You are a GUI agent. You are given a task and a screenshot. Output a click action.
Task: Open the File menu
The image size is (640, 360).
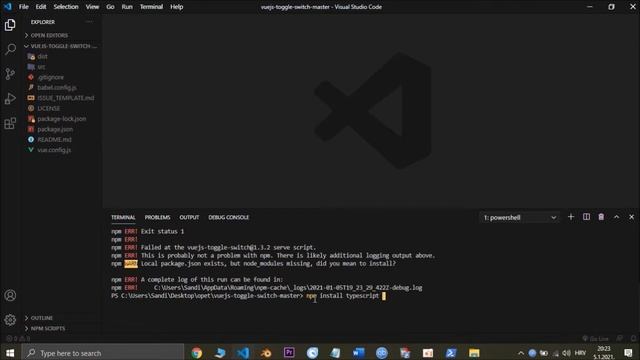[x=24, y=7]
